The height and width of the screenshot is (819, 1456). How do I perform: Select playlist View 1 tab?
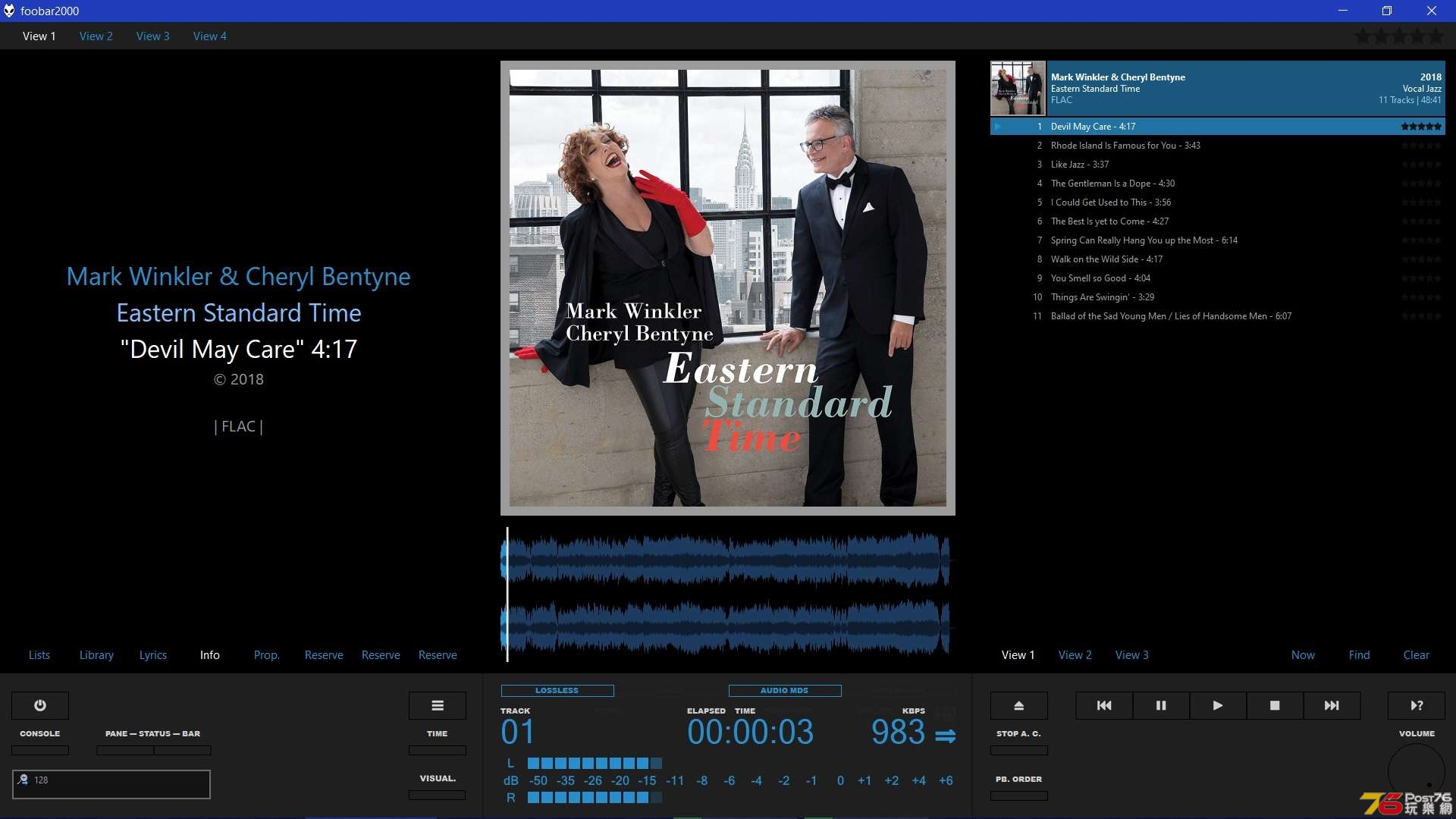coord(1018,654)
